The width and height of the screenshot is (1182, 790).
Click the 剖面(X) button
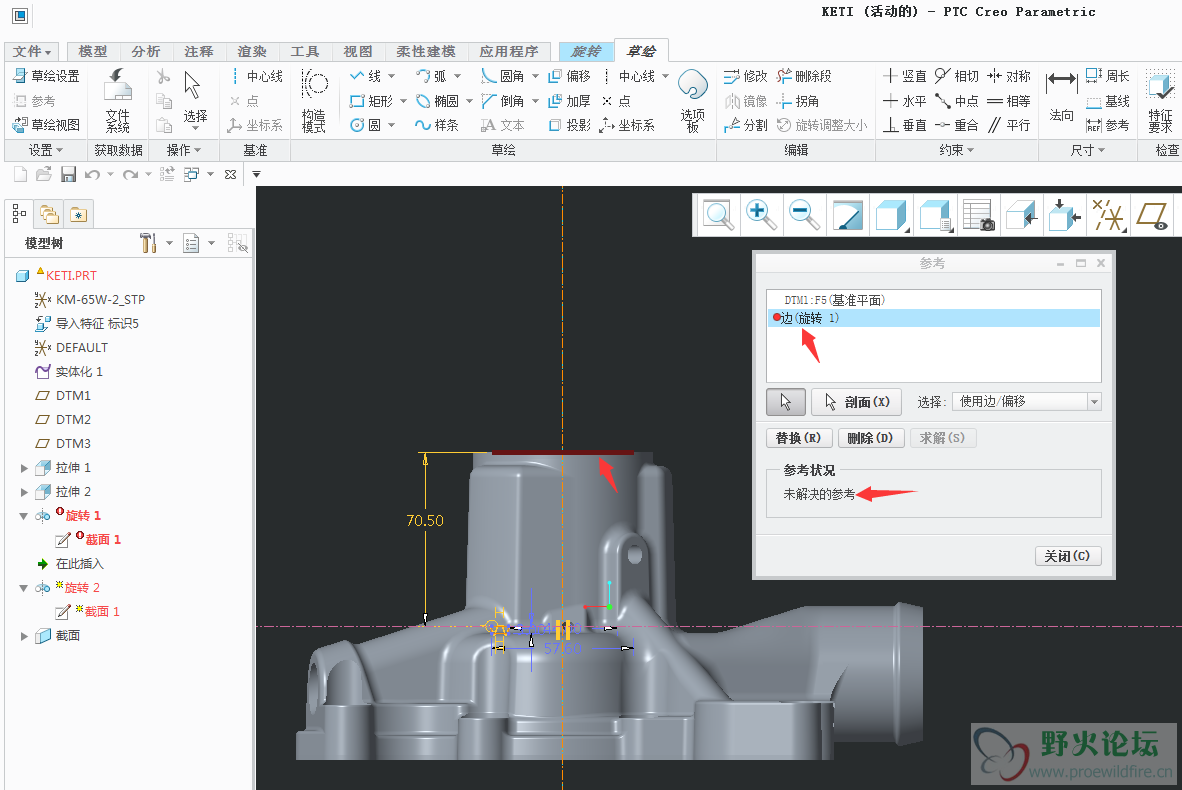[857, 402]
